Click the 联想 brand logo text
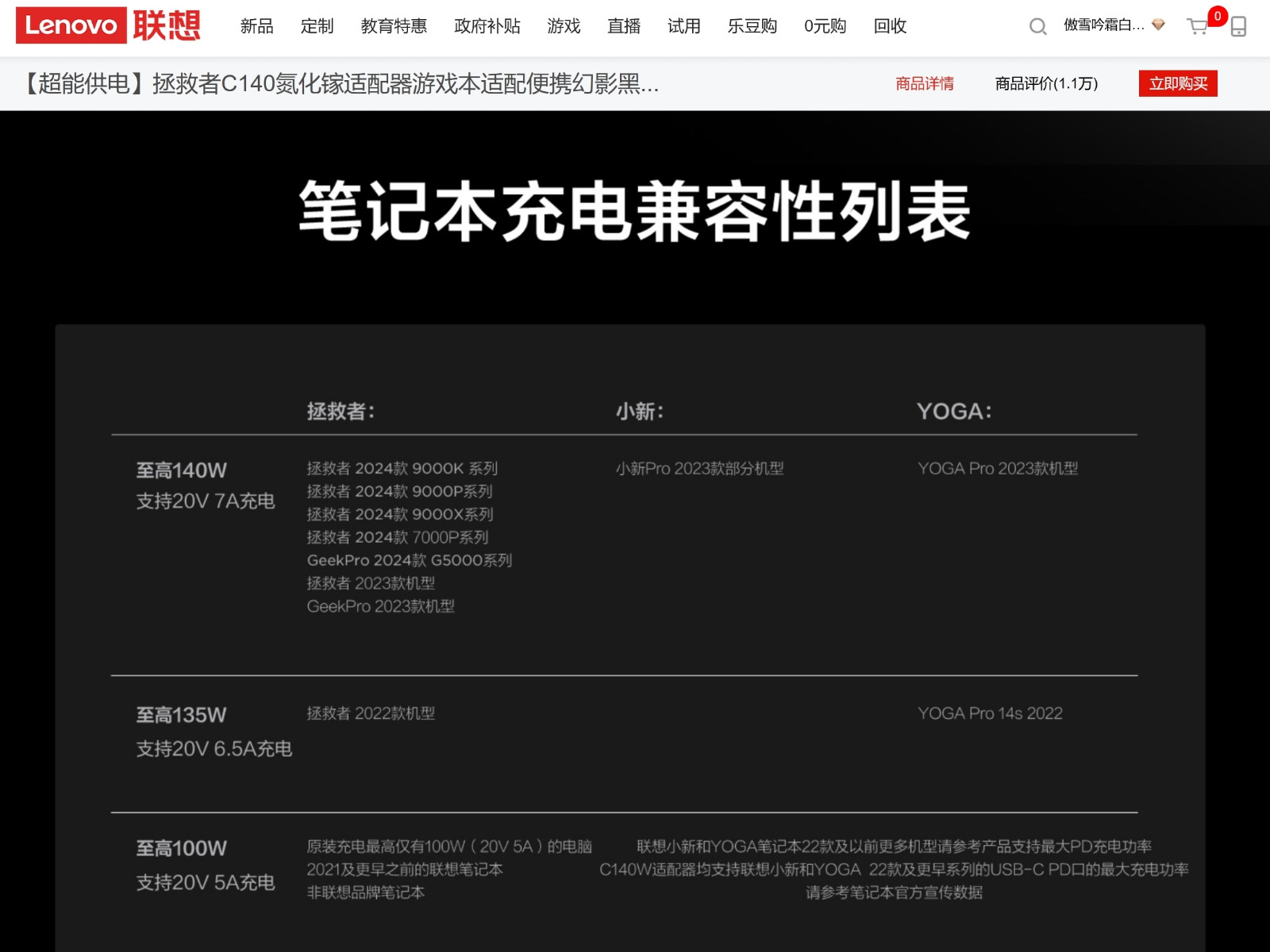This screenshot has width=1270, height=952. click(167, 25)
